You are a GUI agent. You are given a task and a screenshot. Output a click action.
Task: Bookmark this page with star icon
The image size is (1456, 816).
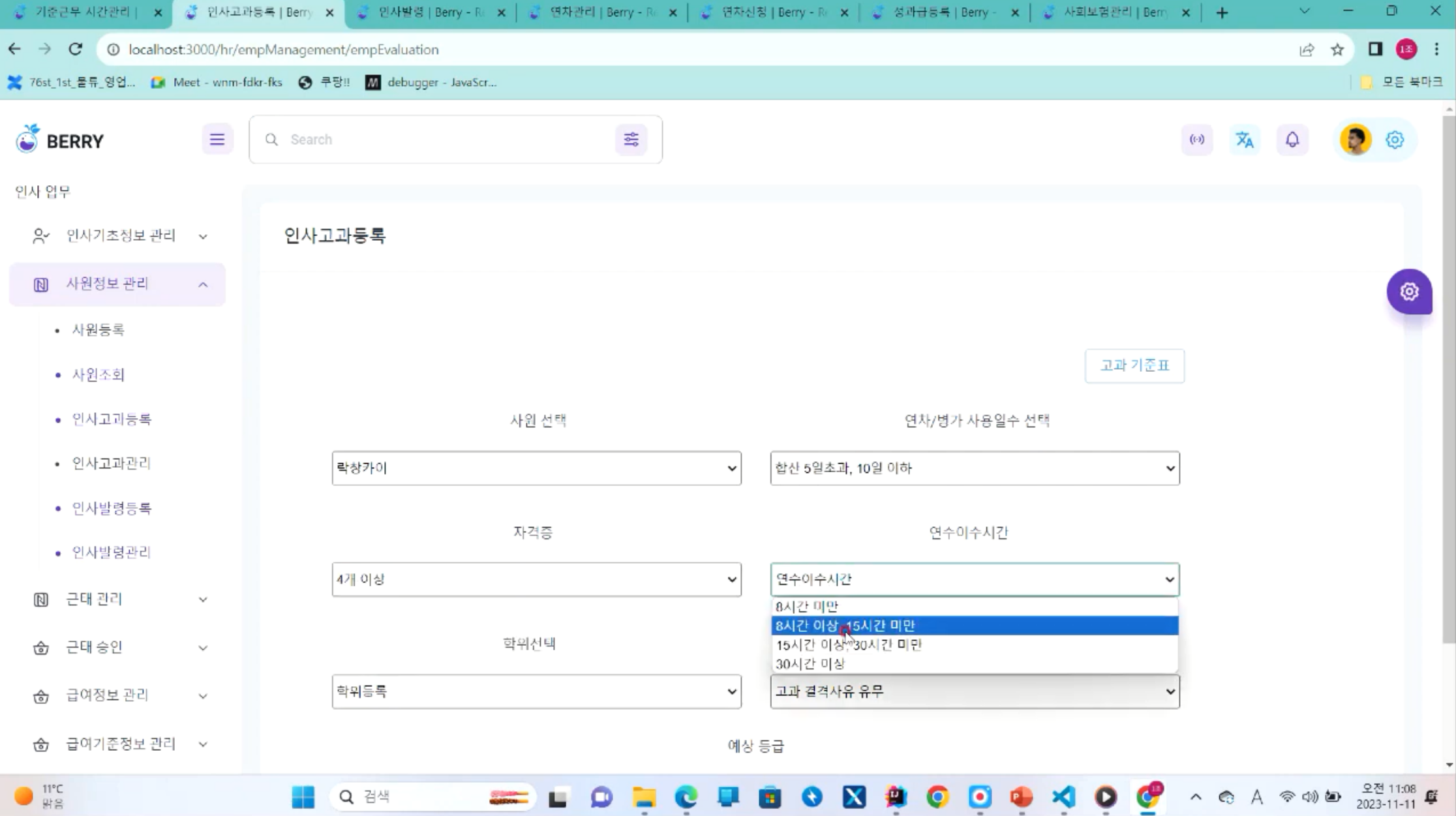[1337, 50]
